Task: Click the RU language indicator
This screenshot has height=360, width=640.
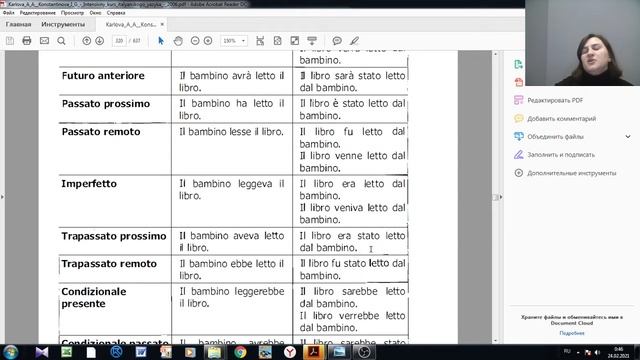Action: (x=567, y=351)
